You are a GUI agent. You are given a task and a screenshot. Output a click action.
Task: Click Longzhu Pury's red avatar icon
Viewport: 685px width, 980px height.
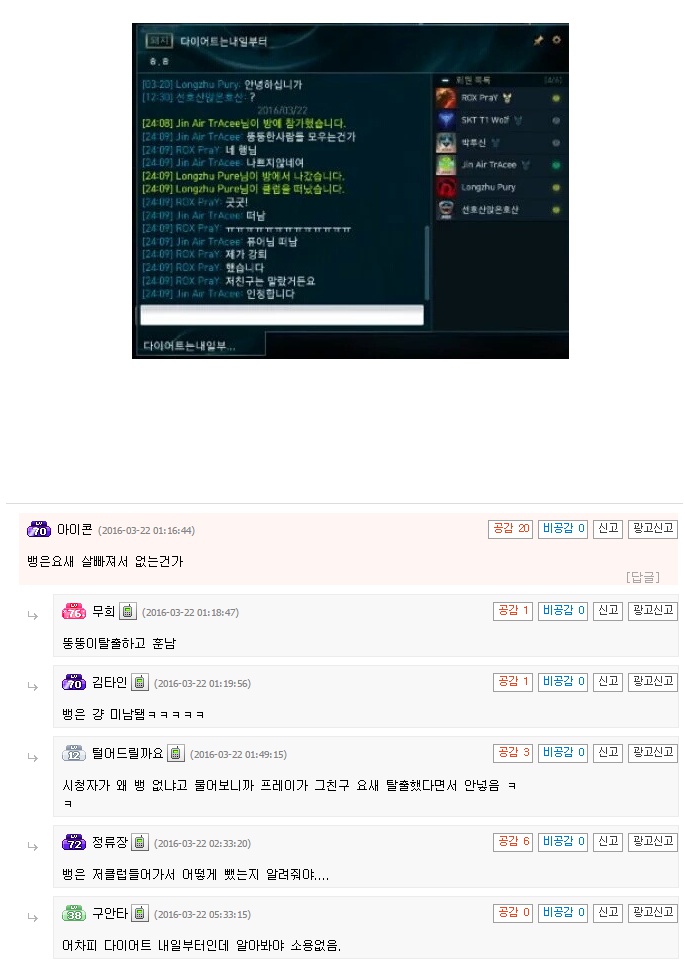point(446,188)
